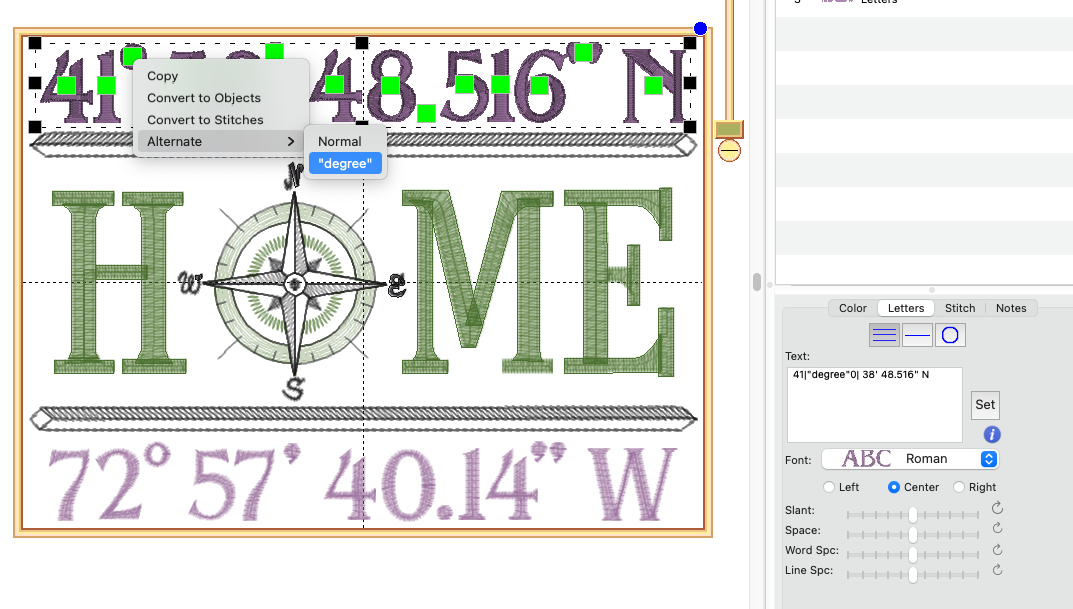This screenshot has width=1073, height=609.
Task: Pick the "degree" alternate option
Action: click(x=345, y=164)
